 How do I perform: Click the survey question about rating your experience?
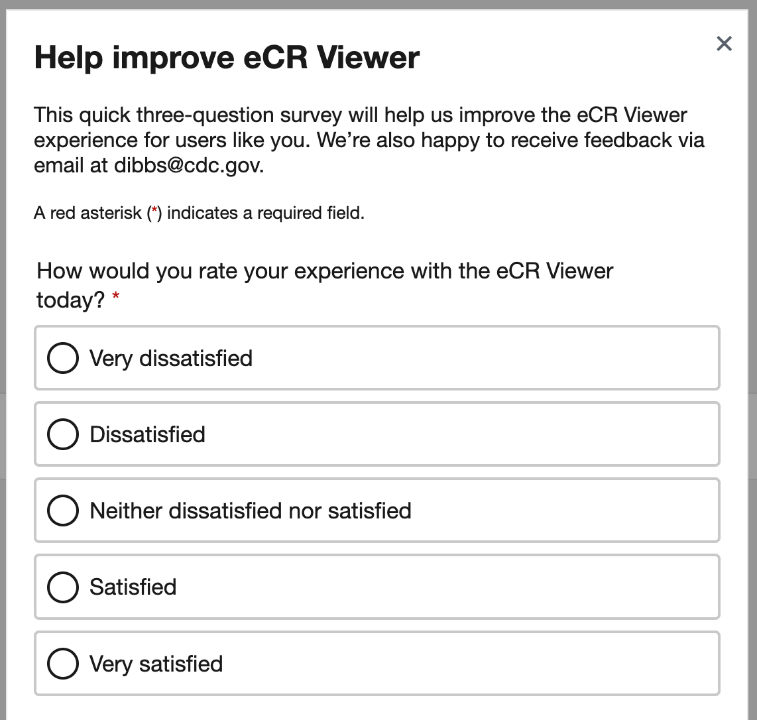pyautogui.click(x=324, y=271)
